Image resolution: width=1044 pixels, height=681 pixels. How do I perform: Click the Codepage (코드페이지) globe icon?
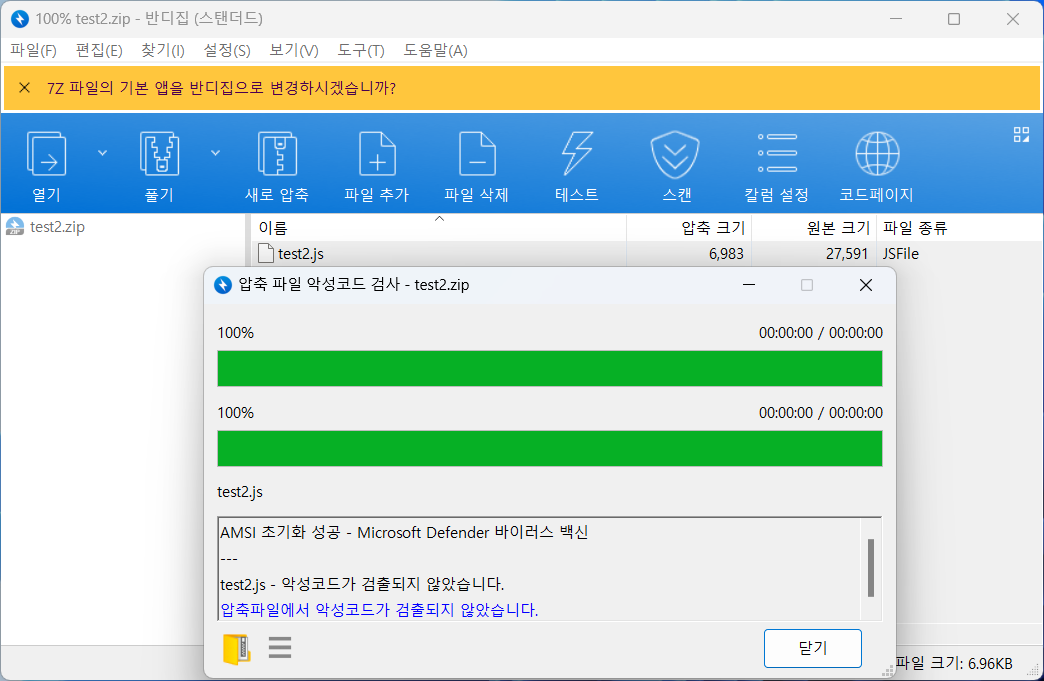click(876, 155)
